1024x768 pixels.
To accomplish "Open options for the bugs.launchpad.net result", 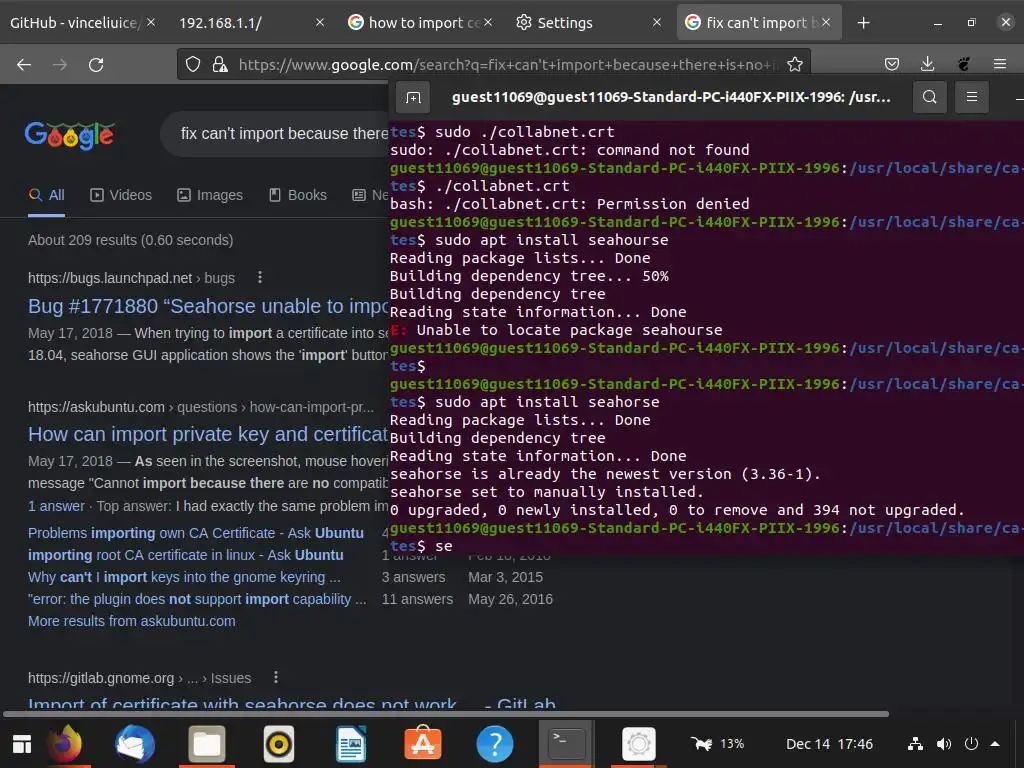I will coord(260,278).
